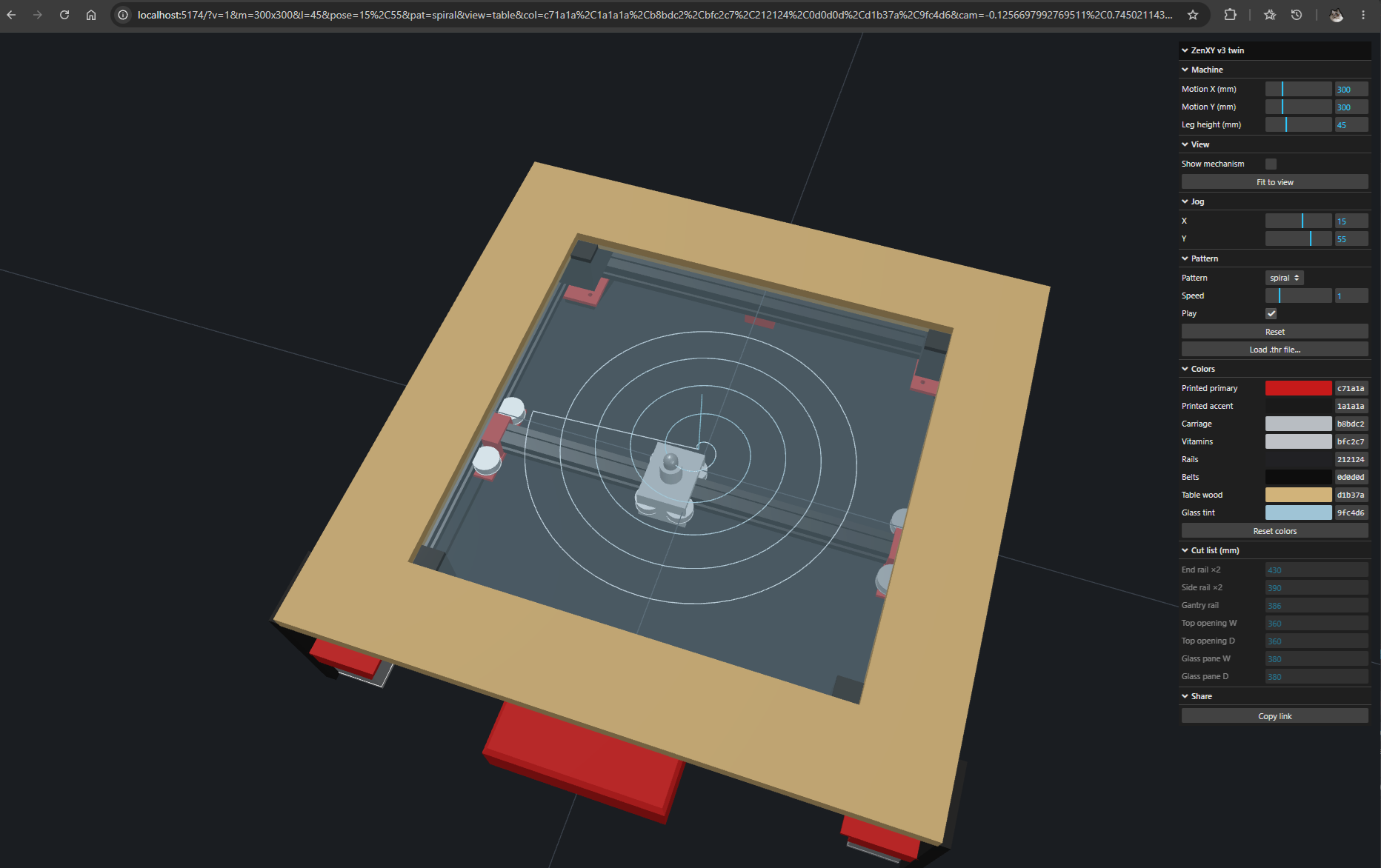The height and width of the screenshot is (868, 1381).
Task: Go back in browser history
Action: coord(12,15)
